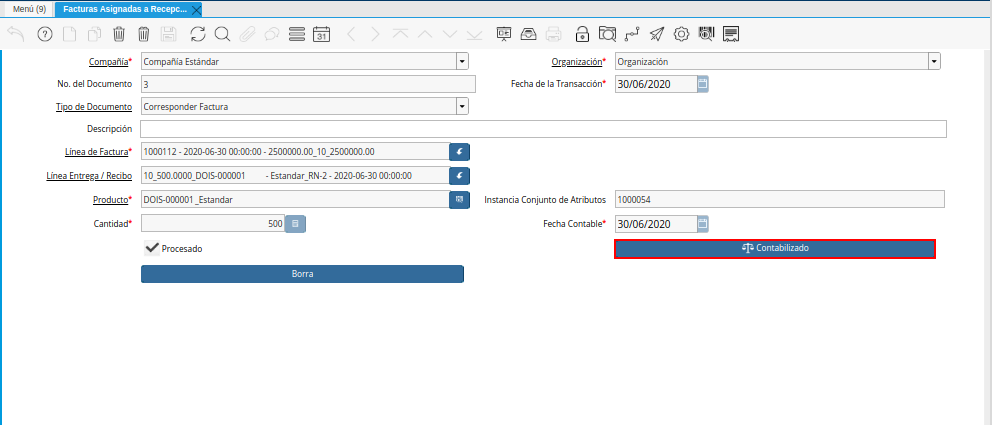This screenshot has height=425, width=992.
Task: Click the Contabilizado button
Action: coord(775,249)
